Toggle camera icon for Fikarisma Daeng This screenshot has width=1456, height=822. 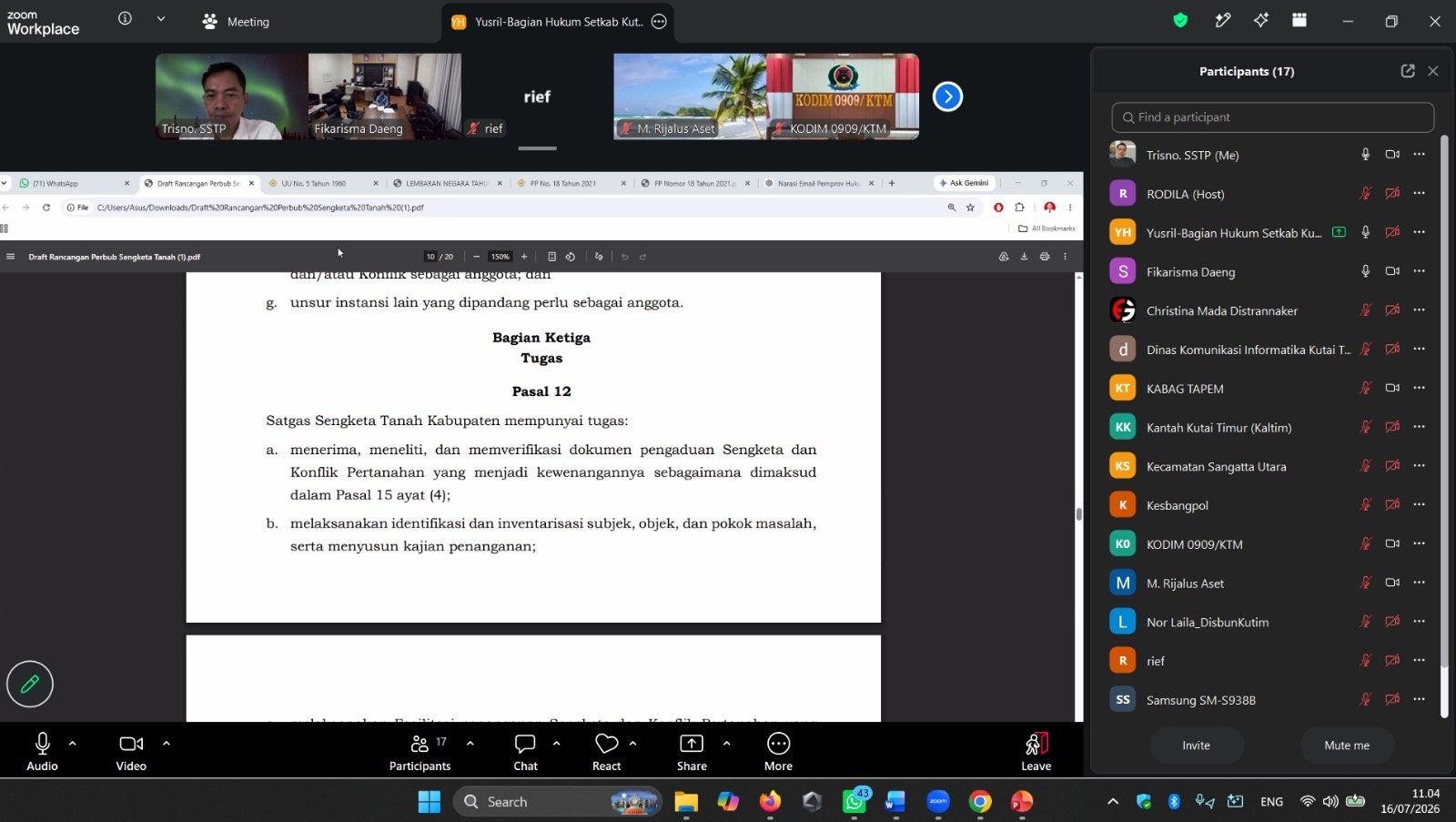coord(1392,271)
